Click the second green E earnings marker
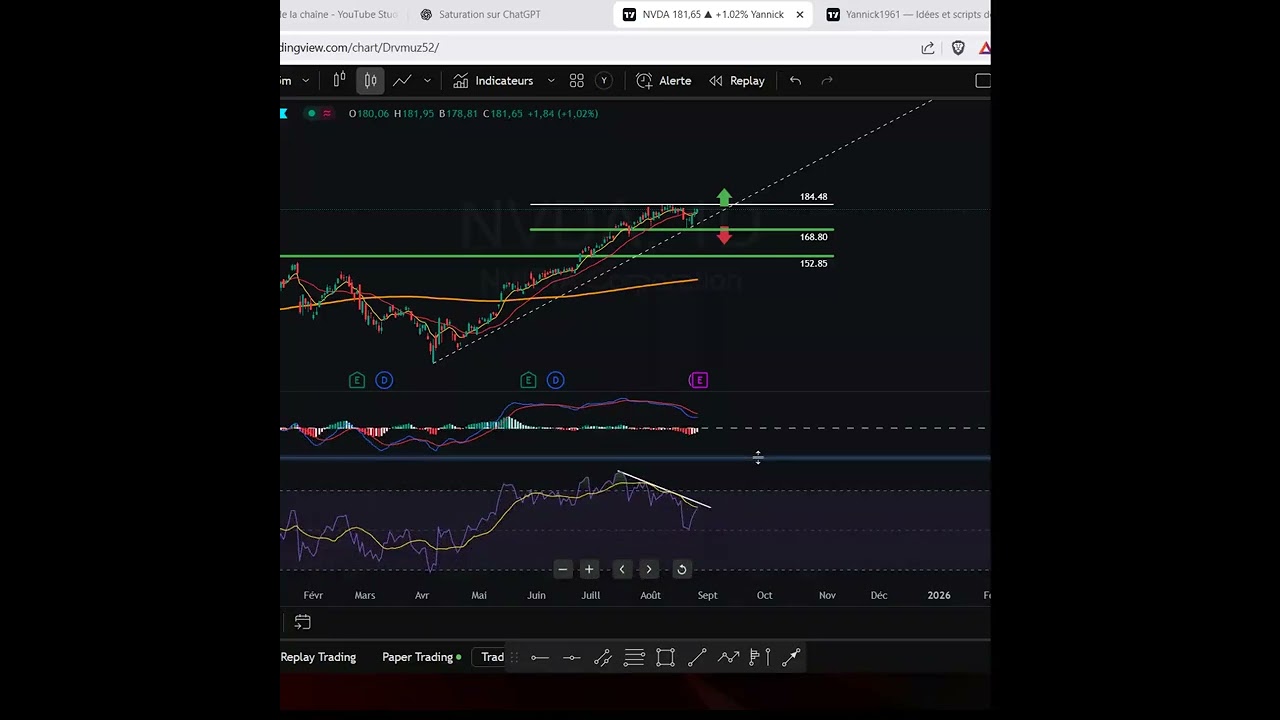Viewport: 1280px width, 720px height. pyautogui.click(x=528, y=380)
